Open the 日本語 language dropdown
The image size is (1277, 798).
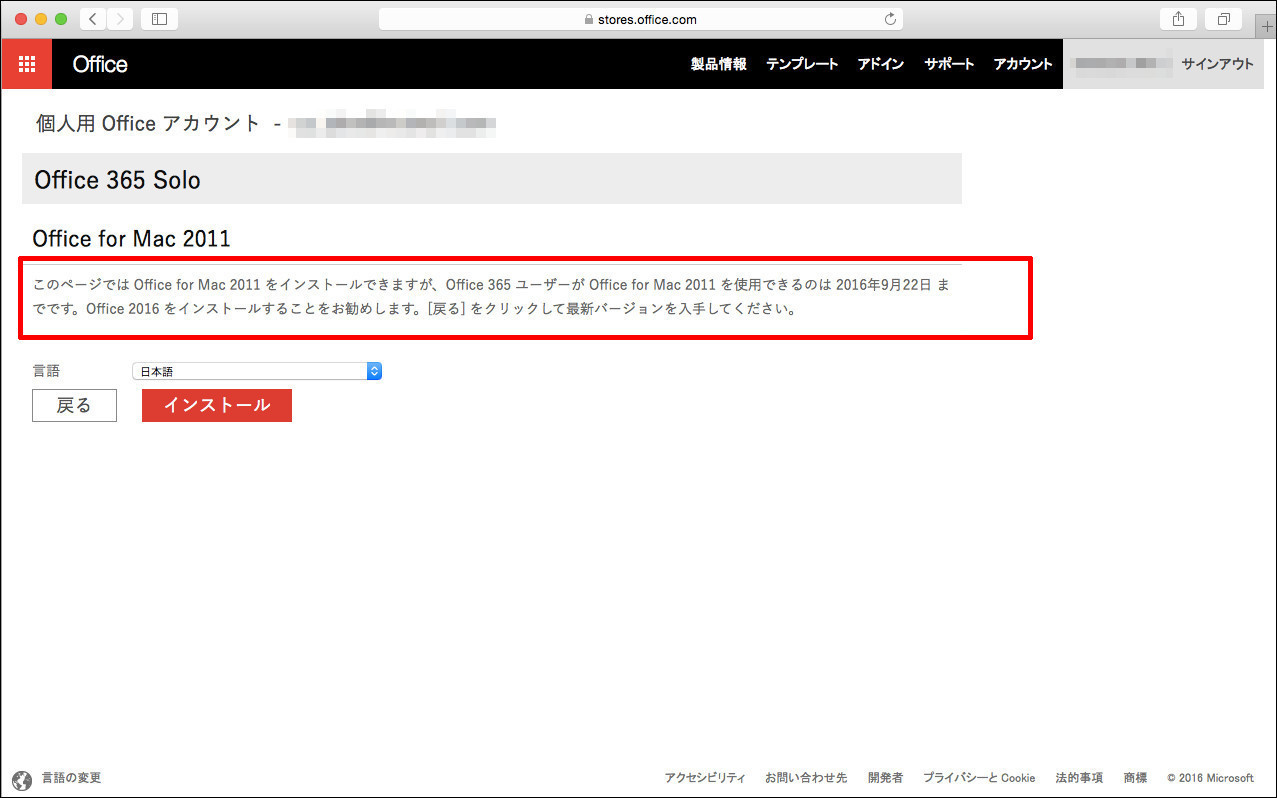coord(257,371)
